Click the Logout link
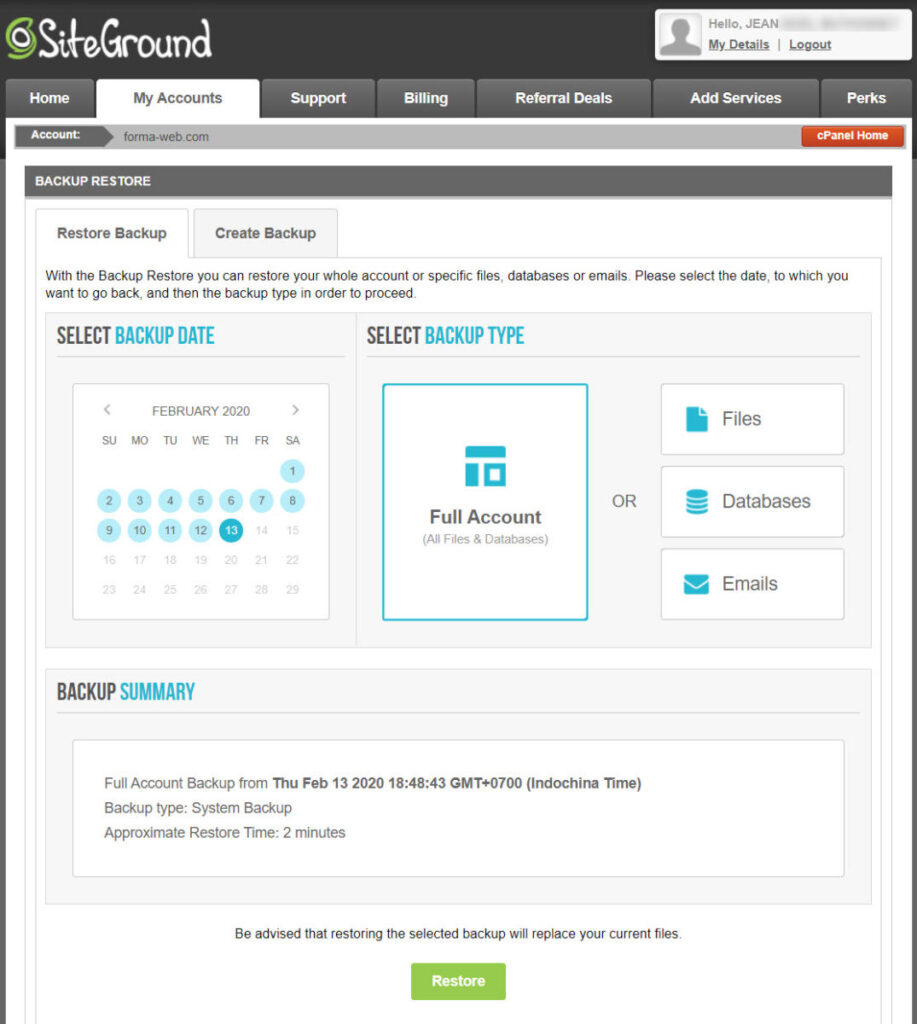Viewport: 917px width, 1024px height. tap(810, 44)
